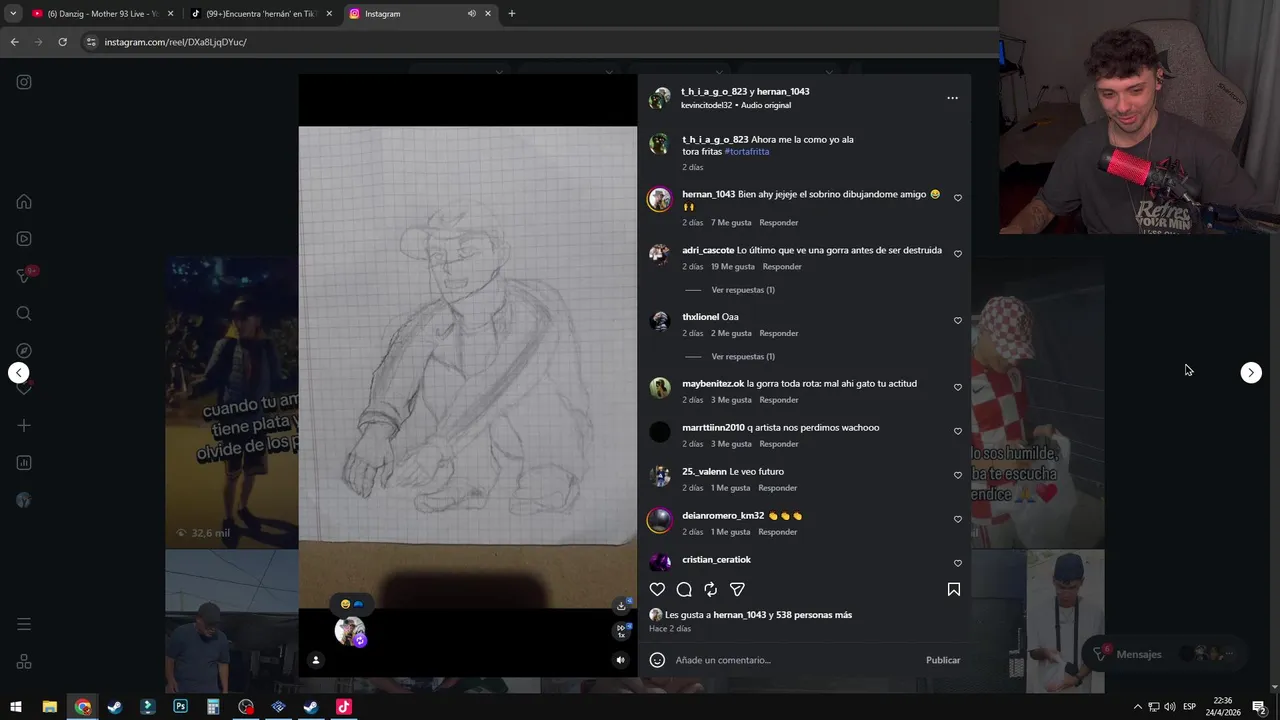Like thxlionel's comment
This screenshot has height=720, width=1280.
pyautogui.click(x=958, y=321)
